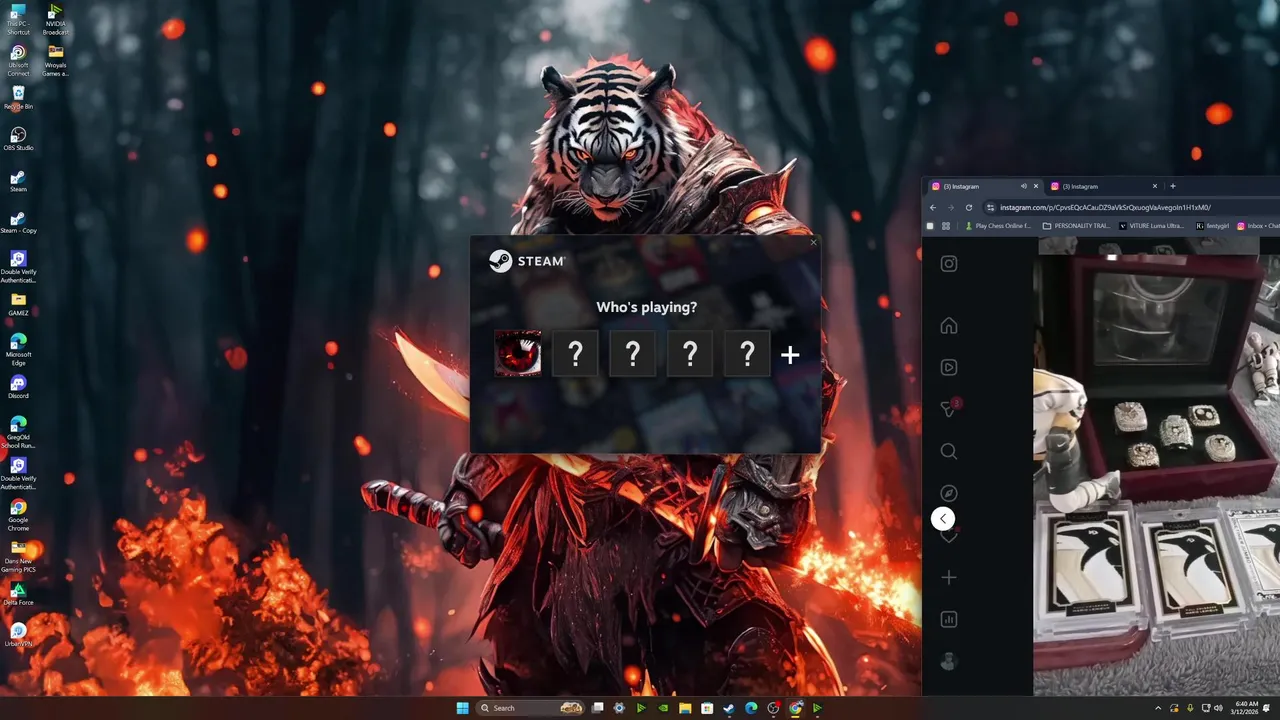The height and width of the screenshot is (720, 1280).
Task: Show hidden system tray icons
Action: (1158, 708)
